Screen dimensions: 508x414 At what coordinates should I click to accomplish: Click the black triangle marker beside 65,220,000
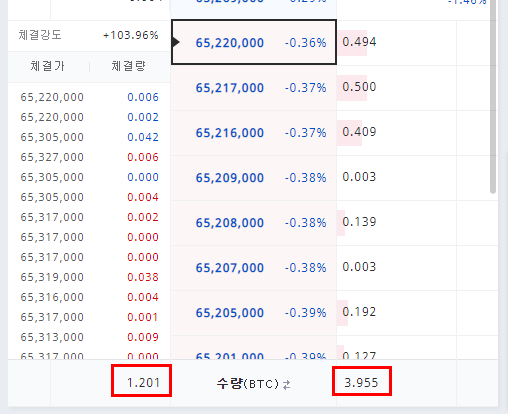[176, 42]
